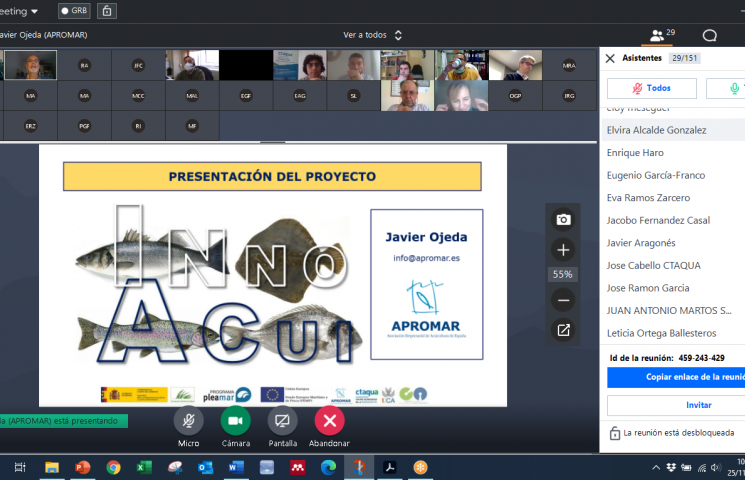The width and height of the screenshot is (745, 480).
Task: Open Microsoft Edge from the taskbar
Action: [x=328, y=468]
